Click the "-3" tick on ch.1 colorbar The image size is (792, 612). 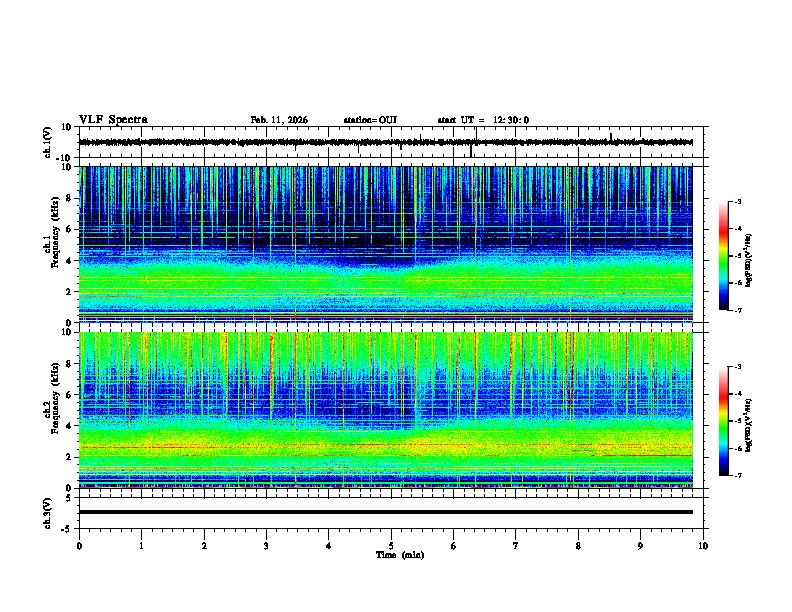point(738,202)
